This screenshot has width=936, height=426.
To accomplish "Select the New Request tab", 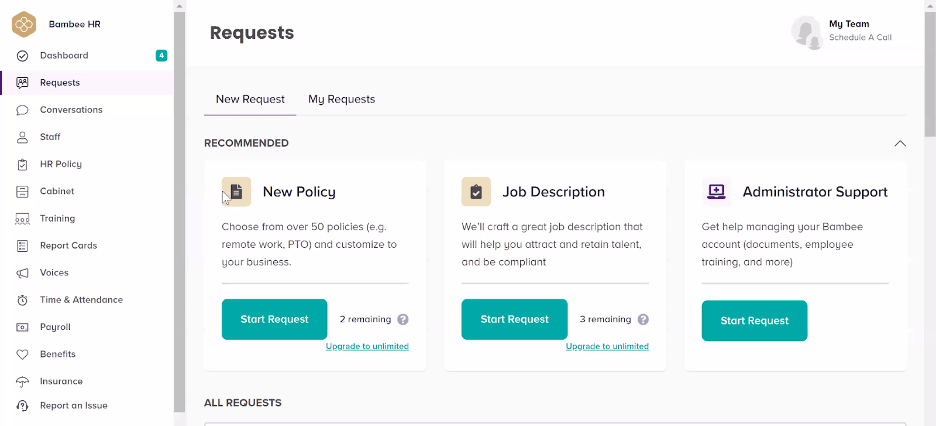I will [x=250, y=99].
